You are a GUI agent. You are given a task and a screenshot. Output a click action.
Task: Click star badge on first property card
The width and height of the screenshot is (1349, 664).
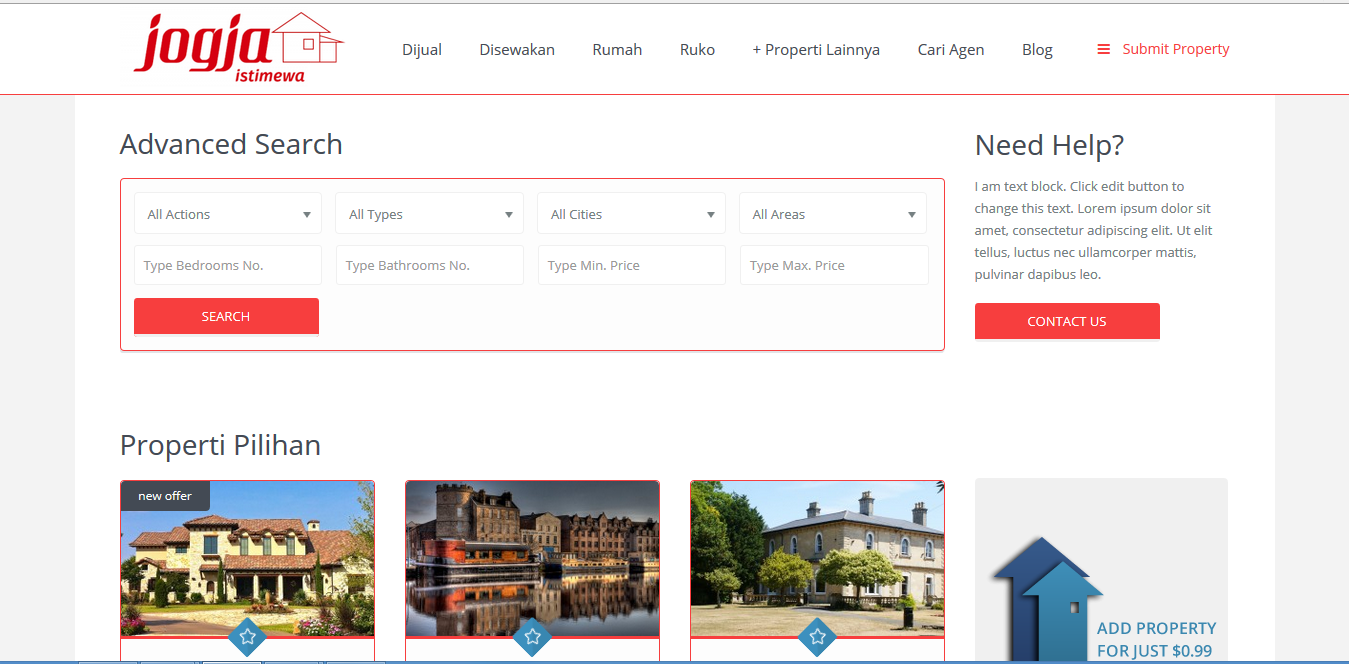coord(247,636)
